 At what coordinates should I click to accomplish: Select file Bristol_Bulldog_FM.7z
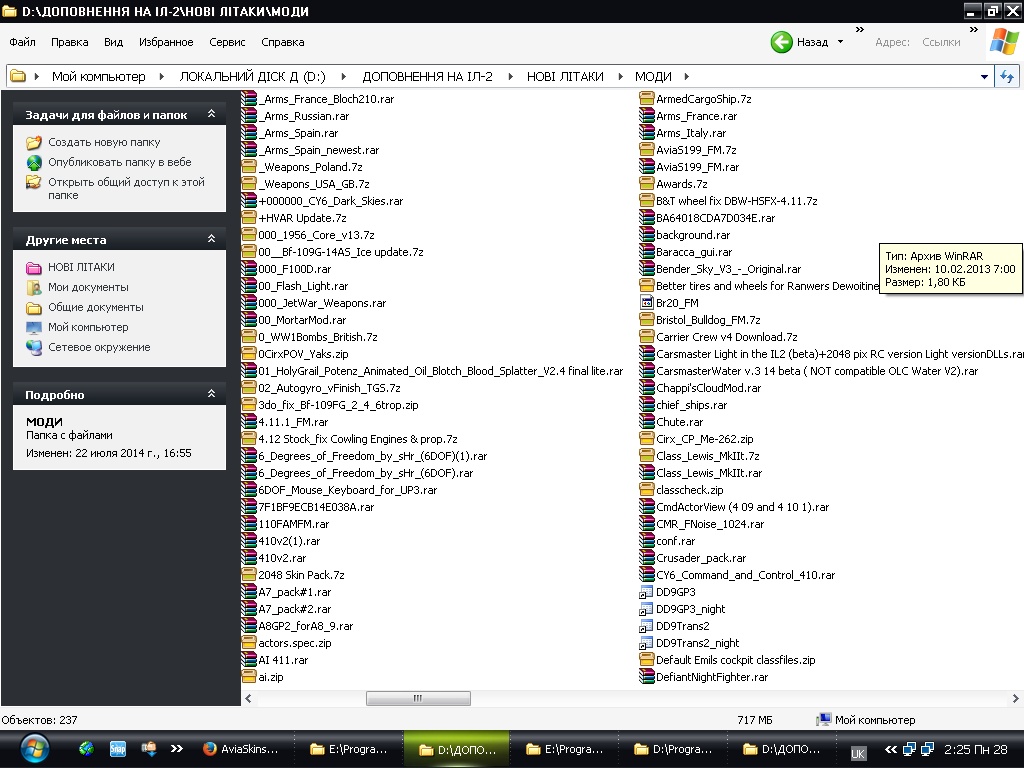tap(708, 320)
